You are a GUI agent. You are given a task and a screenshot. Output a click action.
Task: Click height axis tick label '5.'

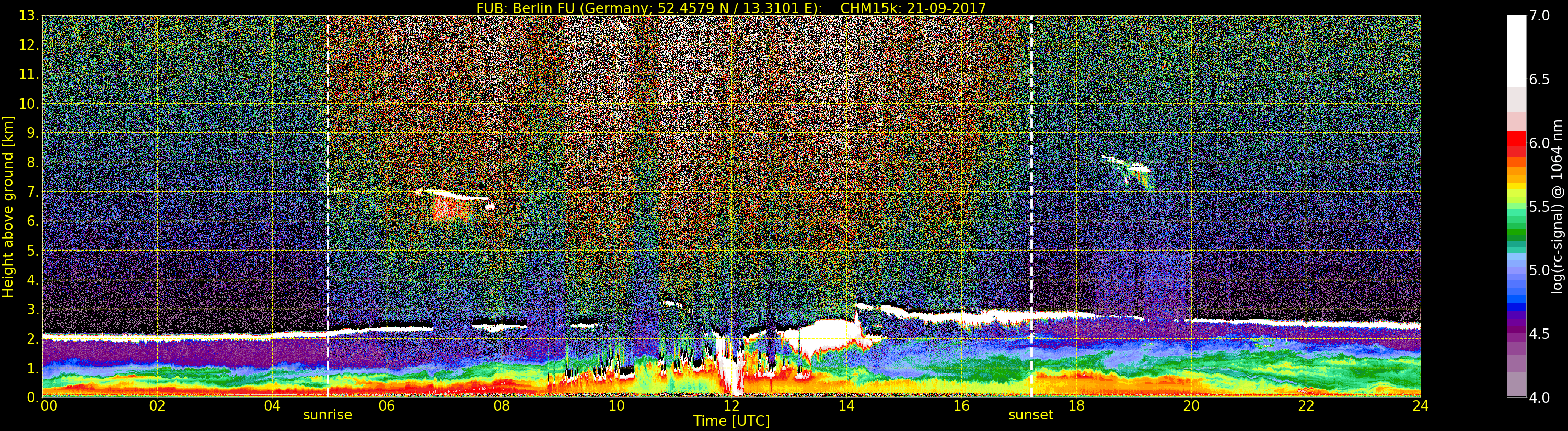tap(32, 251)
